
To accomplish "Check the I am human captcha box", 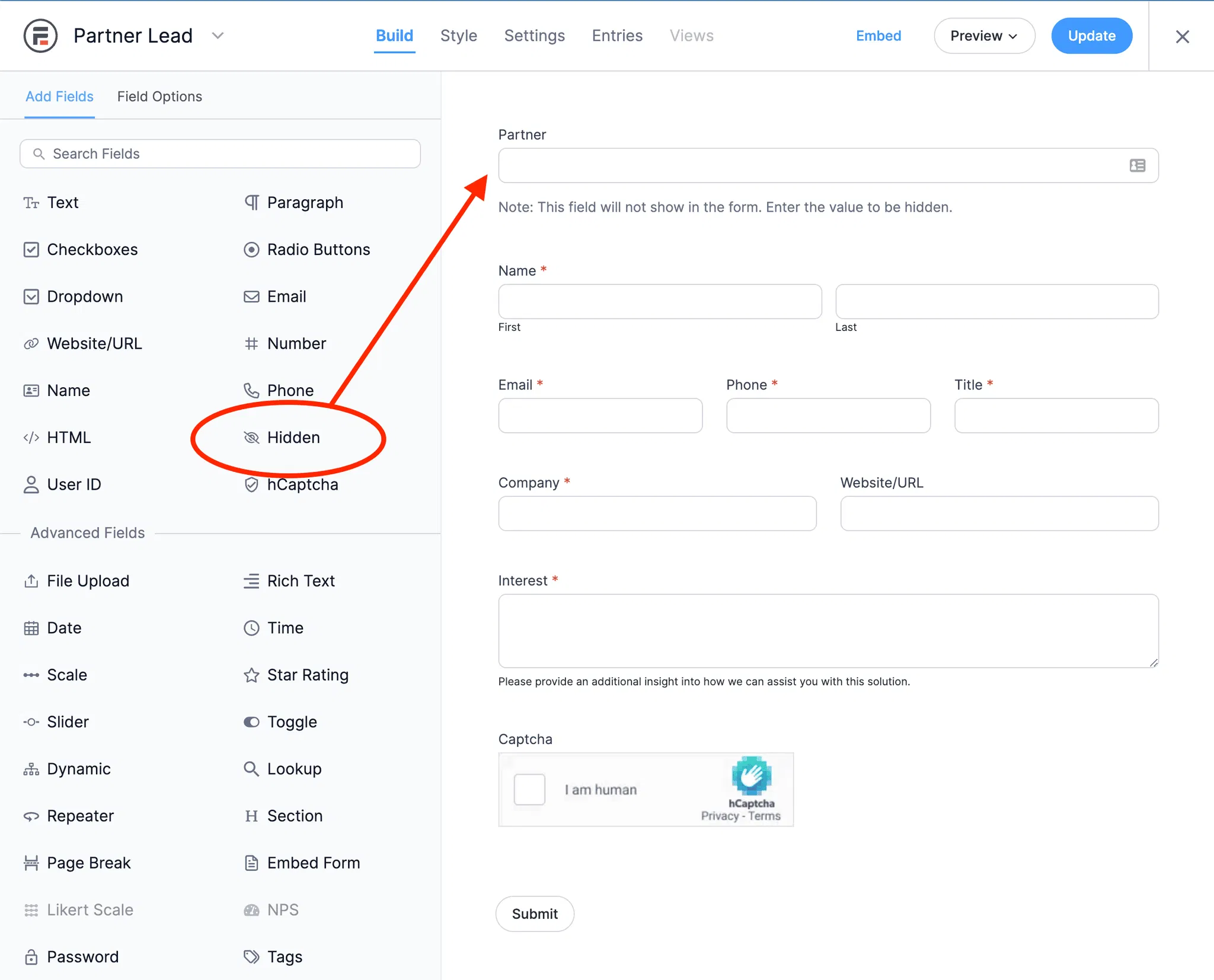I will coord(529,790).
